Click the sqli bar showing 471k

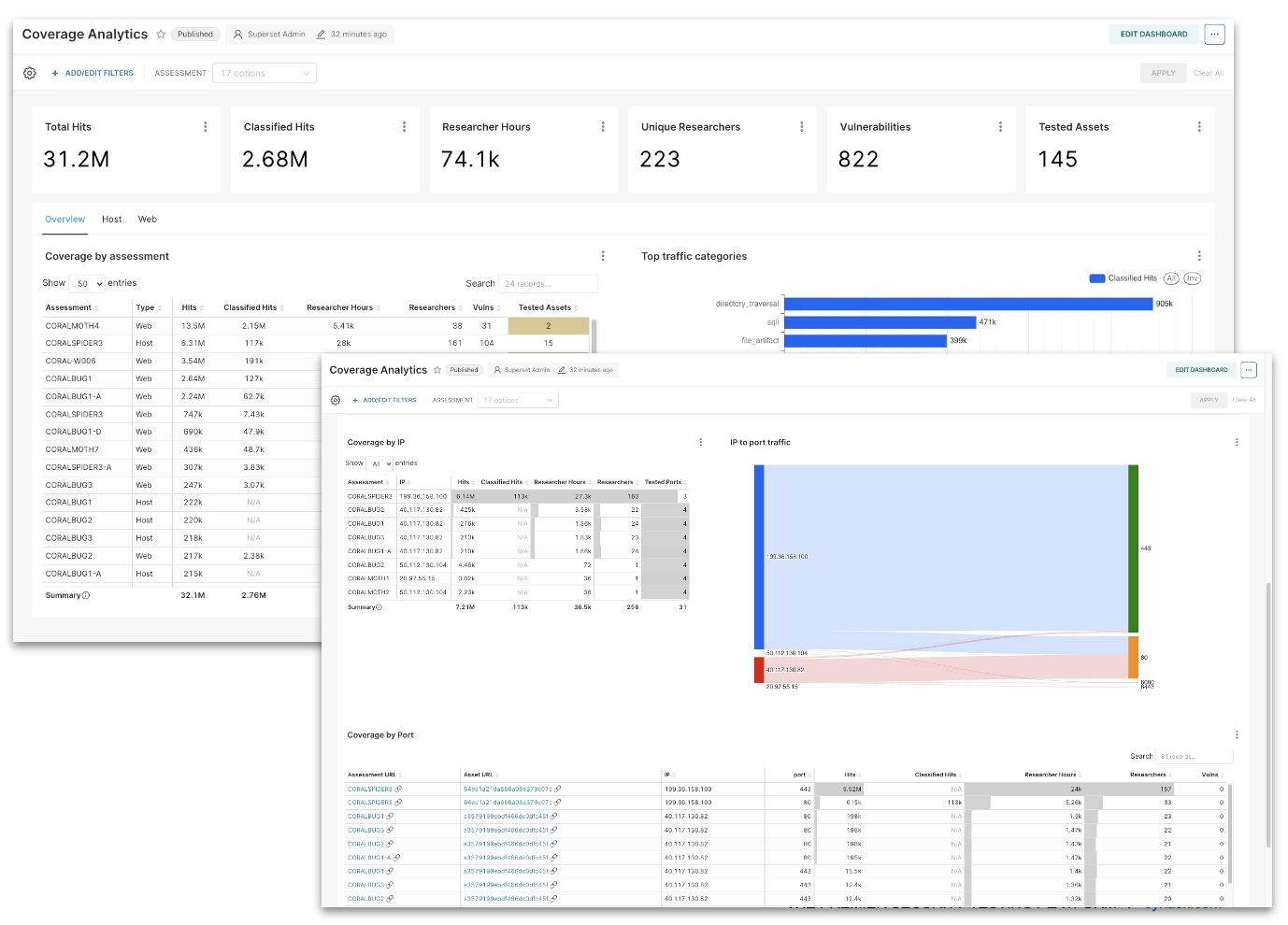pos(880,322)
